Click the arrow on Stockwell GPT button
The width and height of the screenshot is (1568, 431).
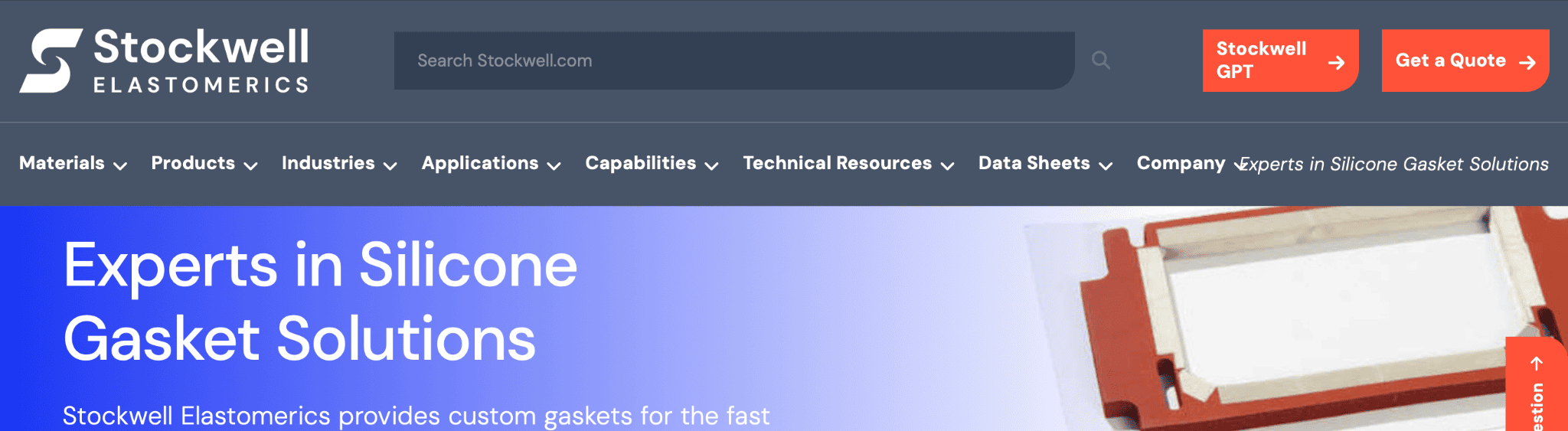coord(1336,63)
